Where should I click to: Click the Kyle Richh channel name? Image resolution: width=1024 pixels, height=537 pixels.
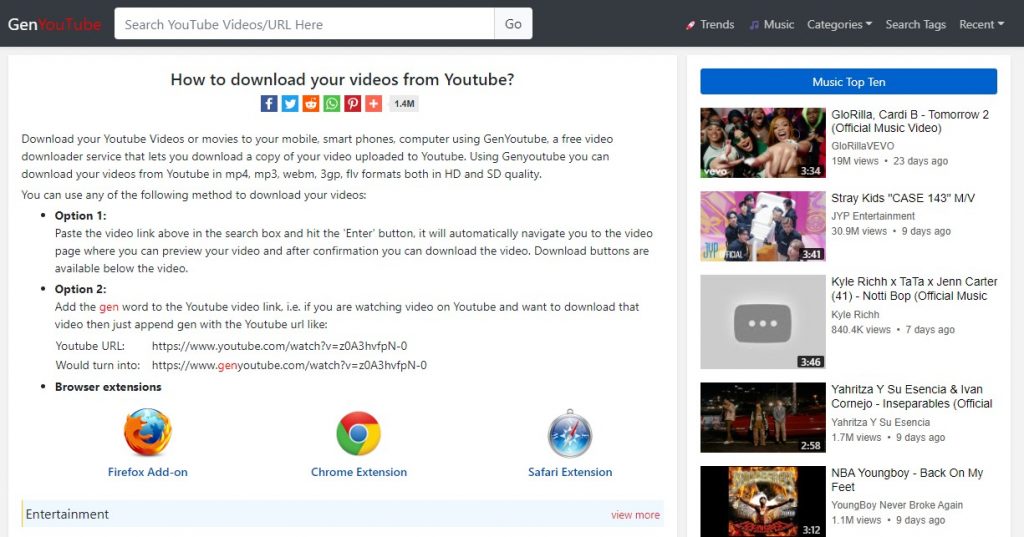point(855,314)
